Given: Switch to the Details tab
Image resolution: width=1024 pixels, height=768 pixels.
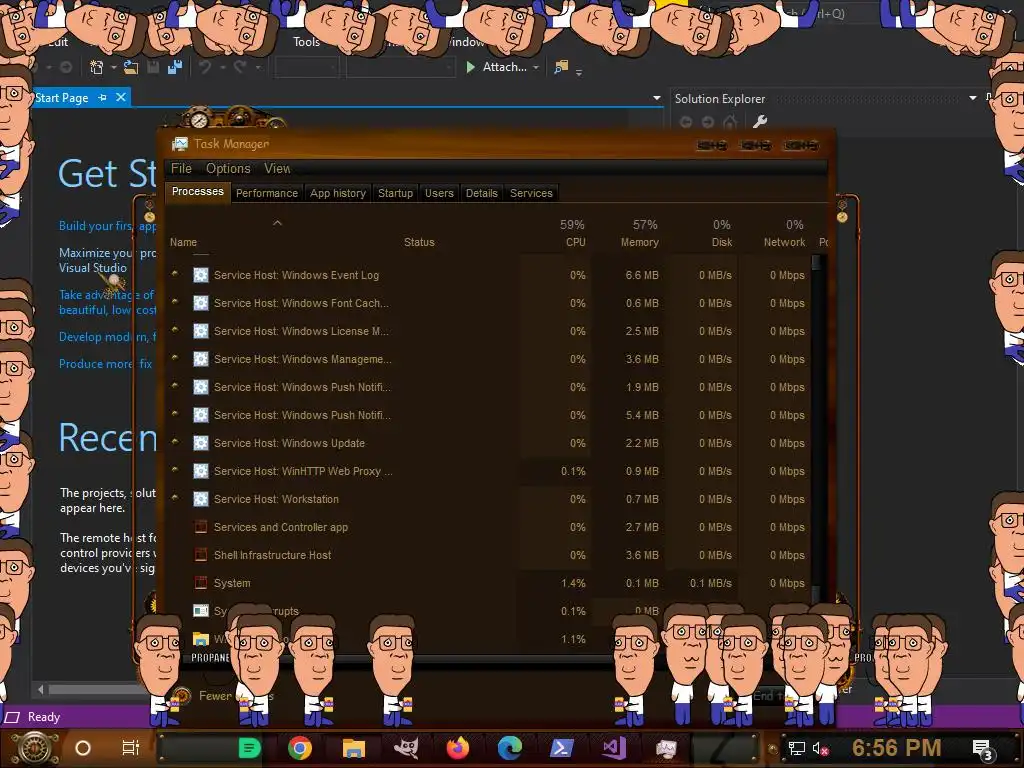Looking at the screenshot, I should [481, 193].
